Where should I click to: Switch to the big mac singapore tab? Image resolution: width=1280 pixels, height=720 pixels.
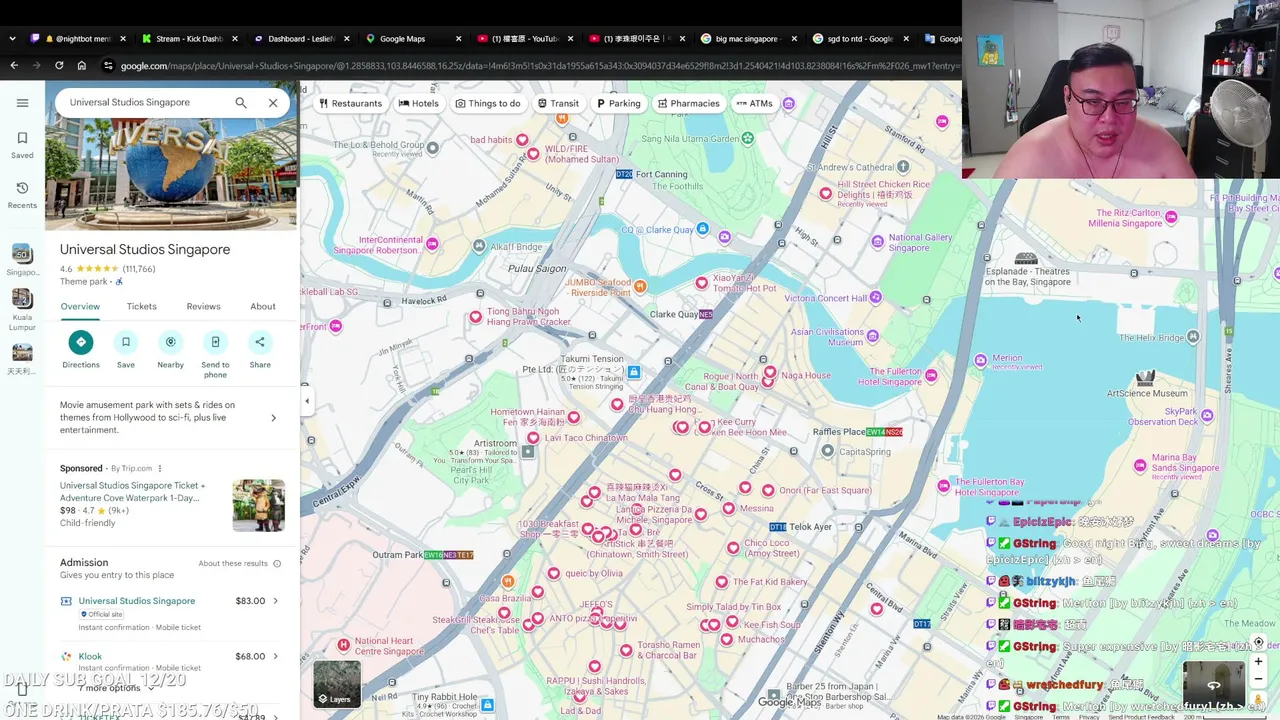click(x=749, y=39)
